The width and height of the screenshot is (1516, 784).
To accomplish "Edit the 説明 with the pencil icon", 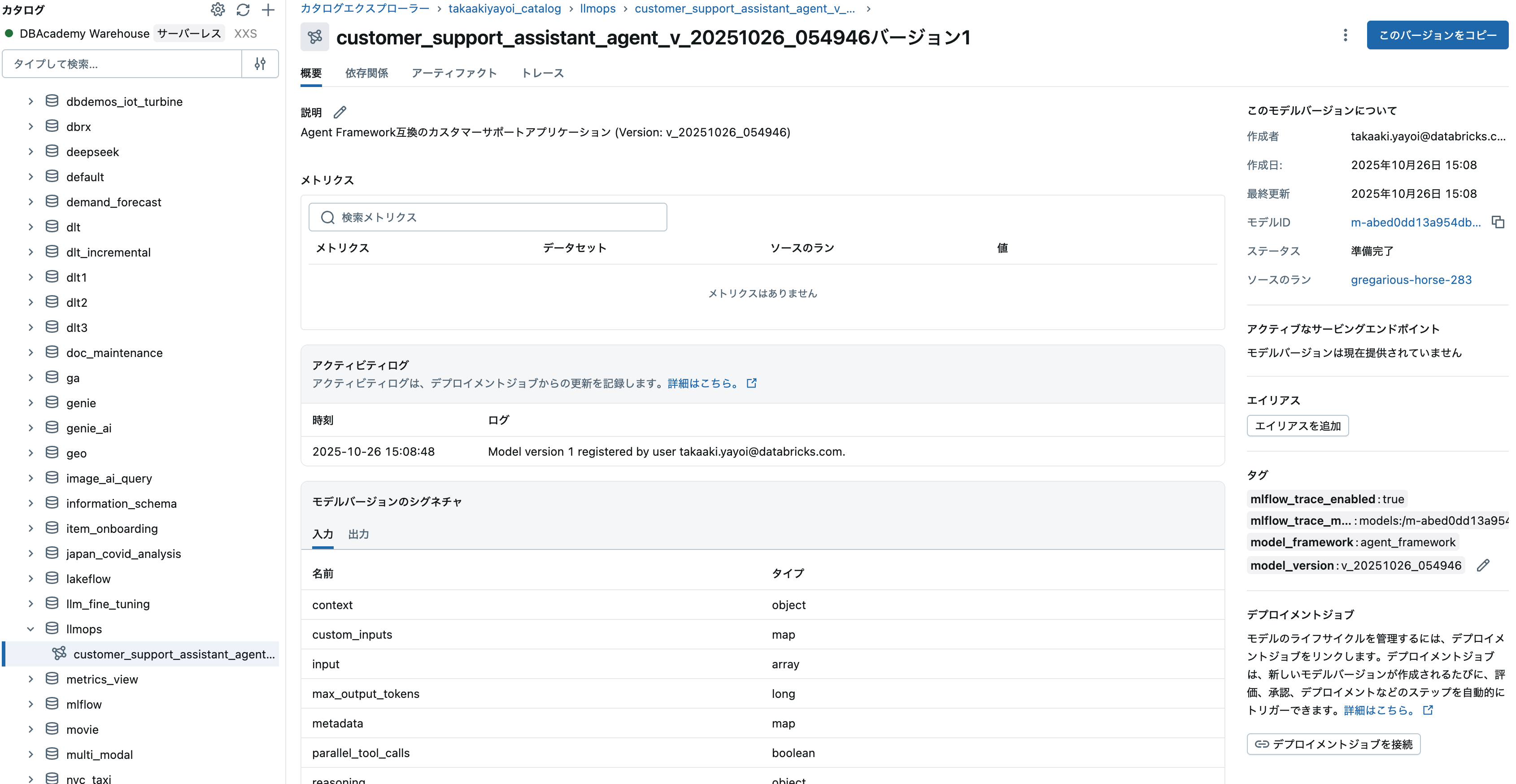I will coord(340,112).
